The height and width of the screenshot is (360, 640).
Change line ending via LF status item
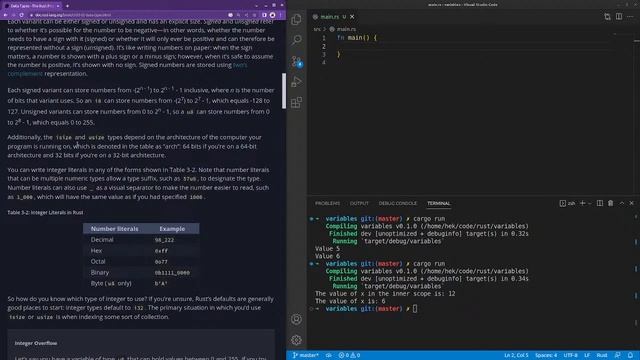point(587,355)
